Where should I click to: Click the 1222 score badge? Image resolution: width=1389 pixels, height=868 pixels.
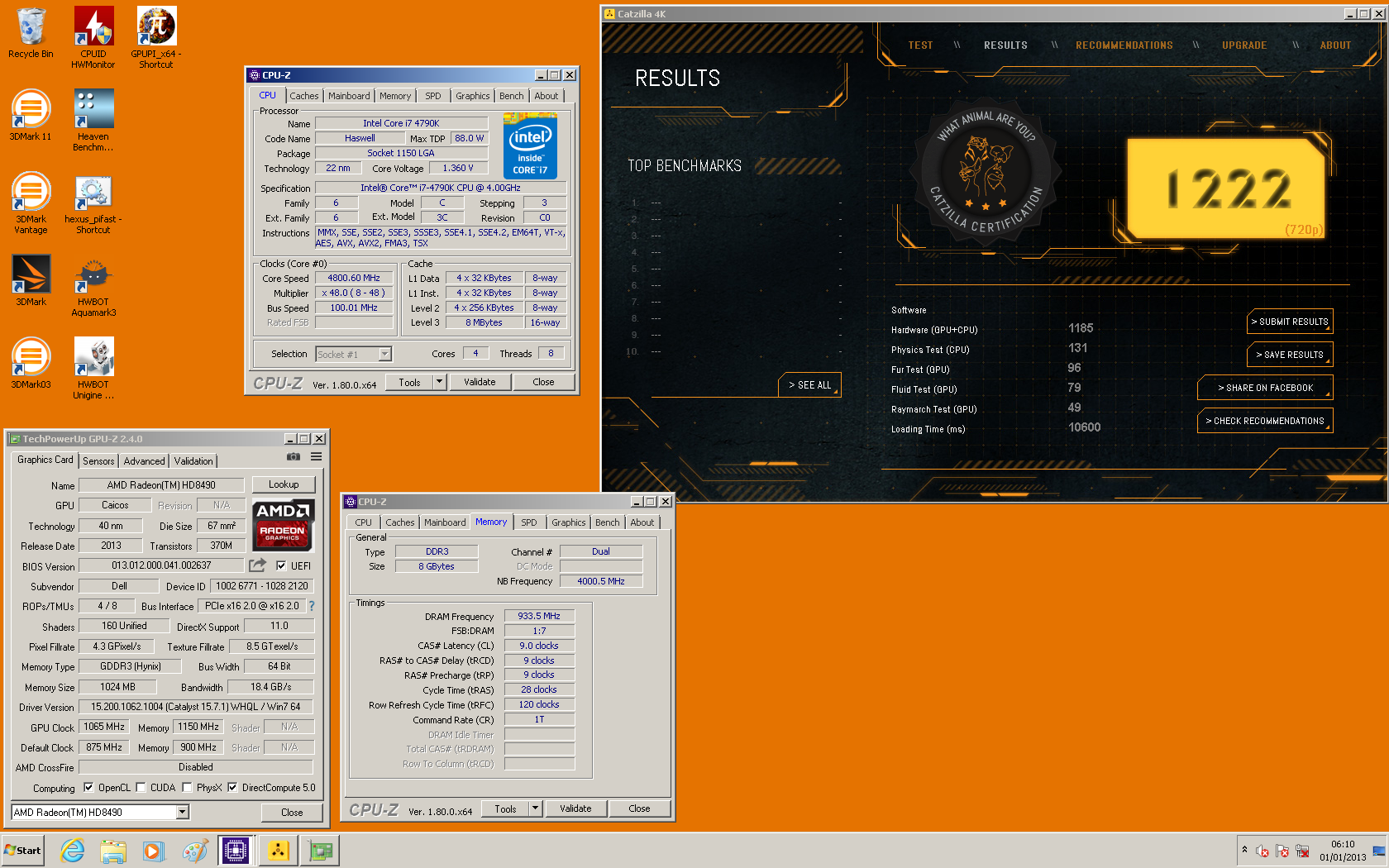[x=1226, y=188]
